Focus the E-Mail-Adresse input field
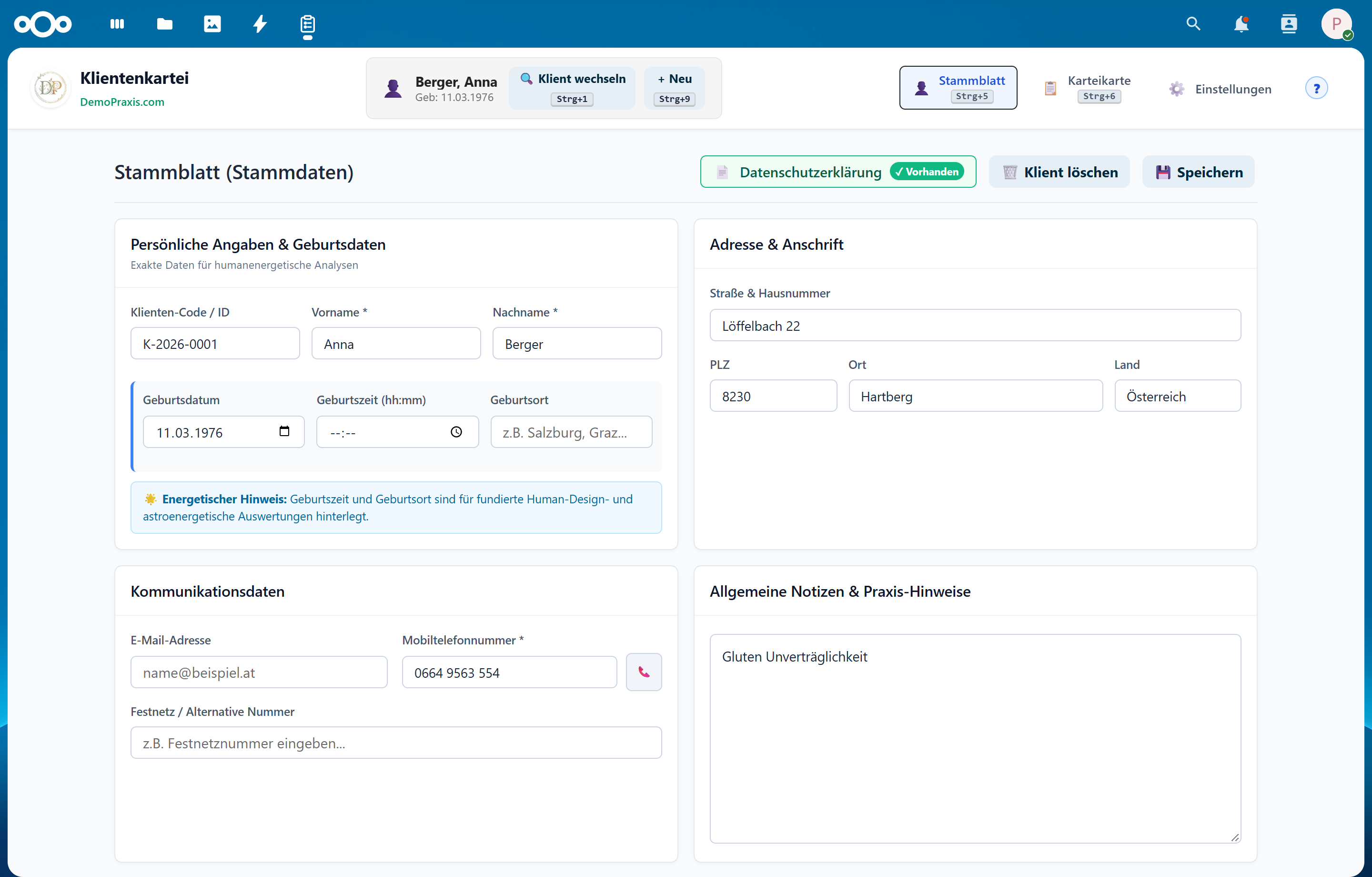Image resolution: width=1372 pixels, height=877 pixels. (259, 673)
